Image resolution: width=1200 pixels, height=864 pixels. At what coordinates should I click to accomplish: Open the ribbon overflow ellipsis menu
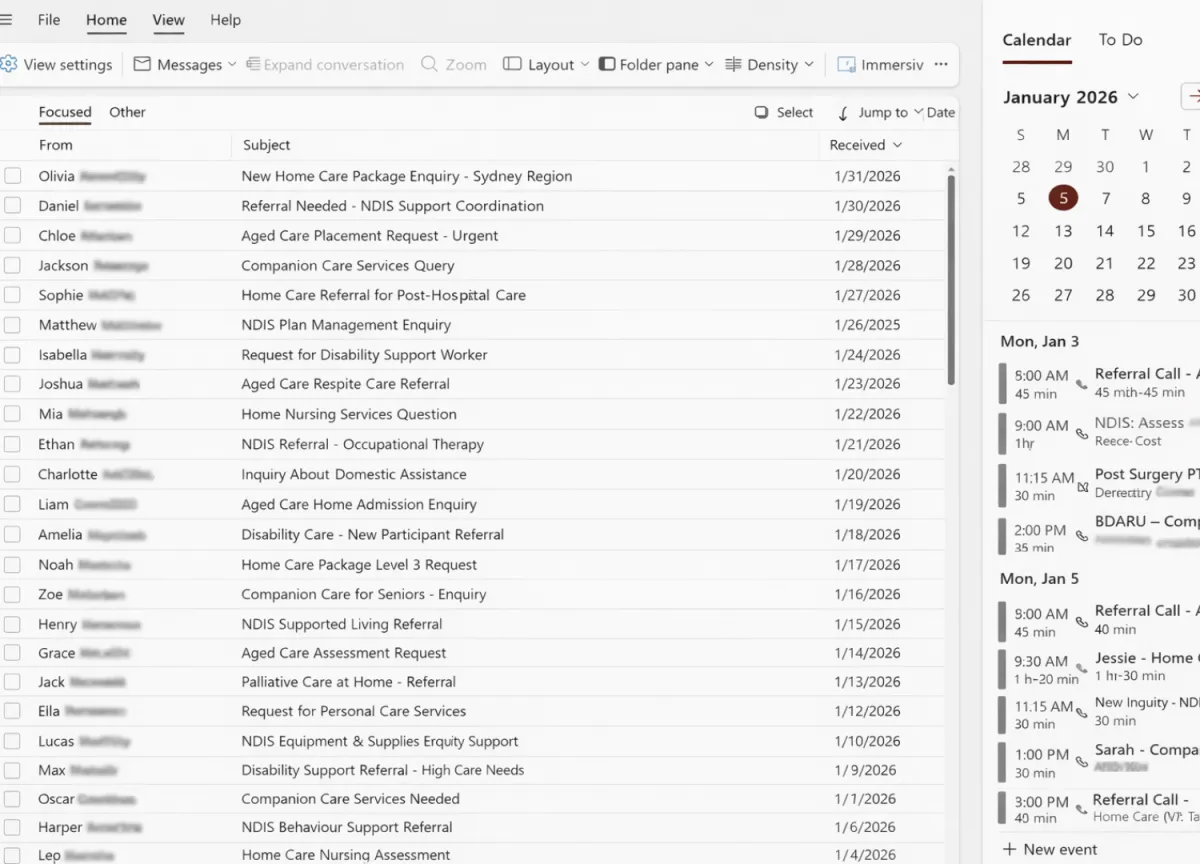click(940, 64)
